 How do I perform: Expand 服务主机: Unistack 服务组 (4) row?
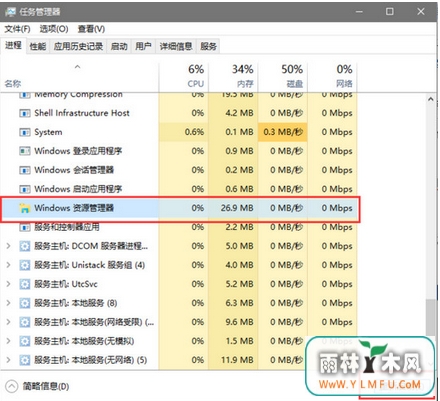pyautogui.click(x=9, y=265)
